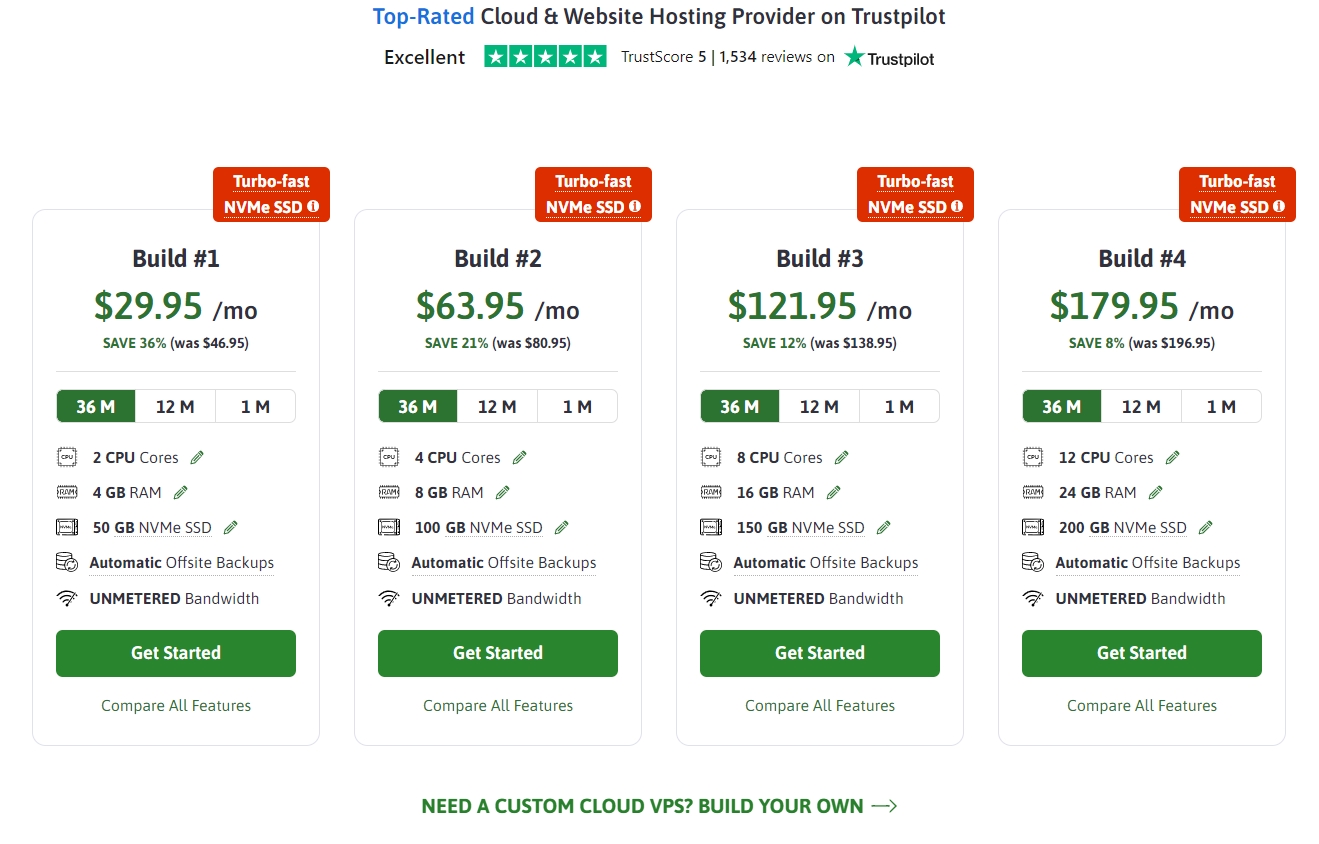The width and height of the screenshot is (1319, 844).
Task: Open Compare All Features under Build #4
Action: coord(1142,706)
